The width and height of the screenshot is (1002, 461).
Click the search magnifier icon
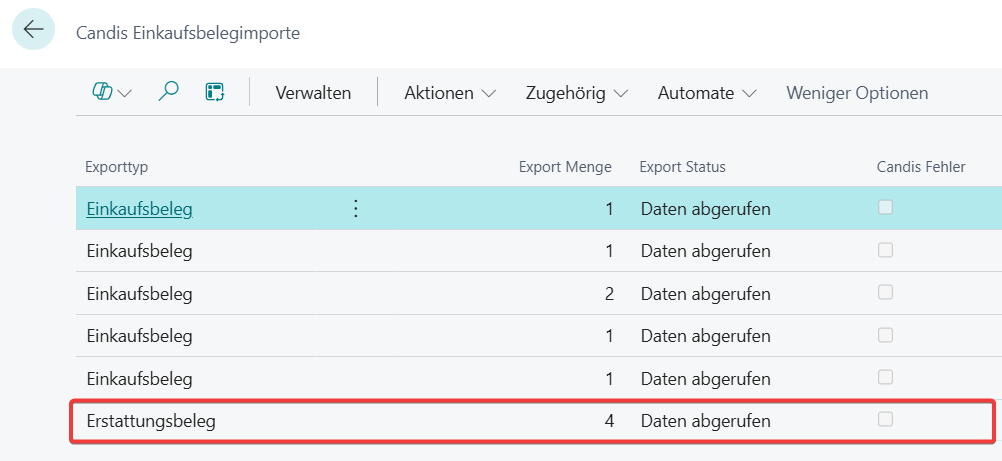pos(169,93)
